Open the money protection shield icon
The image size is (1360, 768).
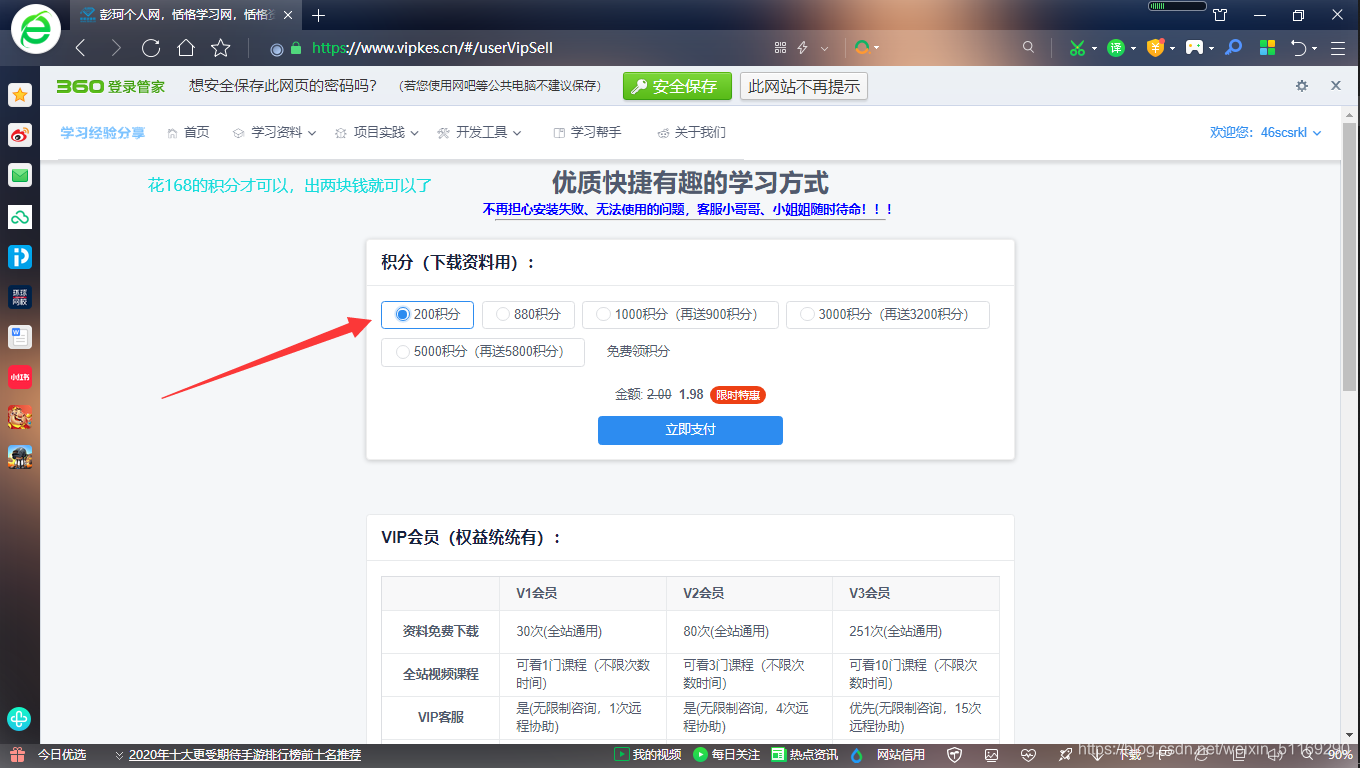(x=1156, y=47)
